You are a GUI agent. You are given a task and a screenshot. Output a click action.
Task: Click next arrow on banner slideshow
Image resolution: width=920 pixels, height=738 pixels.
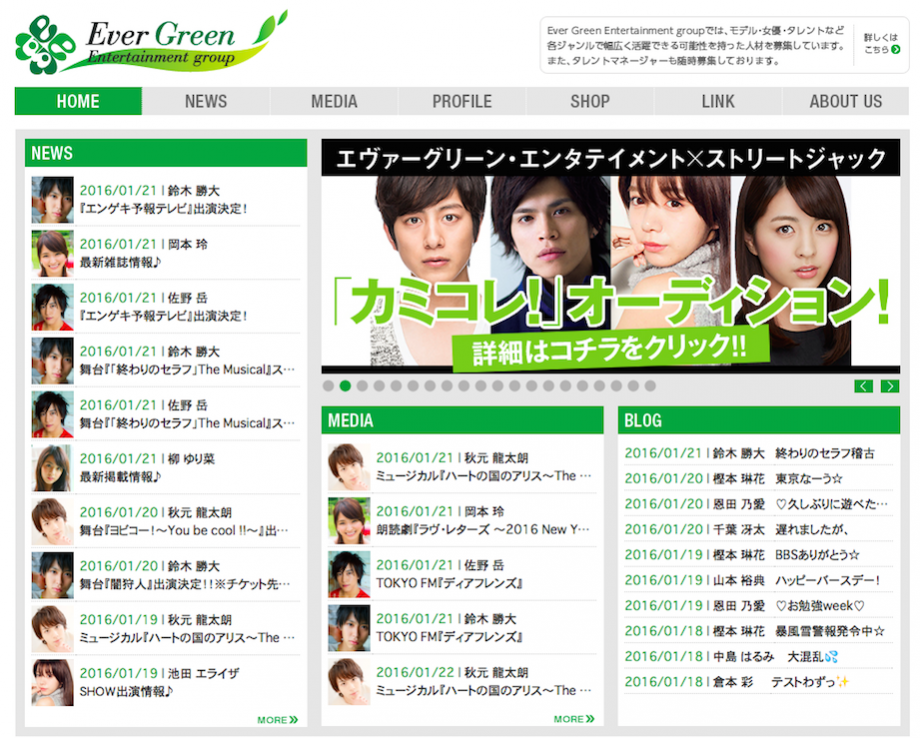(889, 386)
